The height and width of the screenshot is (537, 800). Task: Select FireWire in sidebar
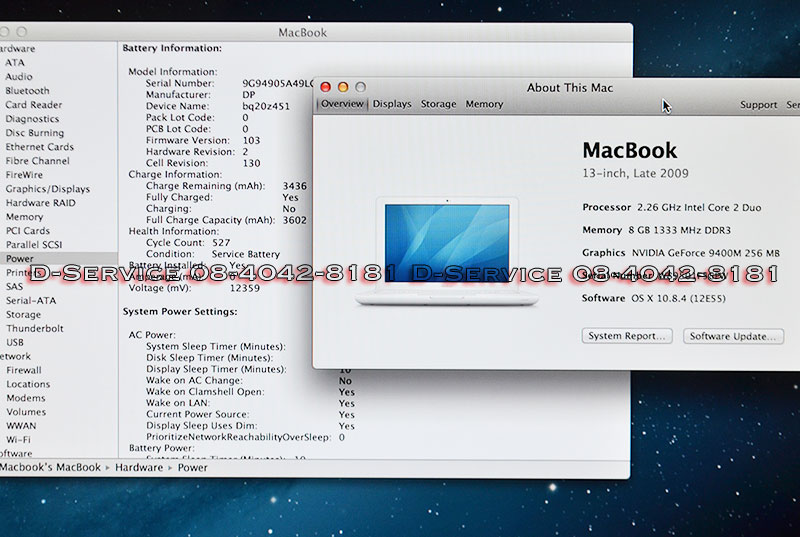pos(24,175)
